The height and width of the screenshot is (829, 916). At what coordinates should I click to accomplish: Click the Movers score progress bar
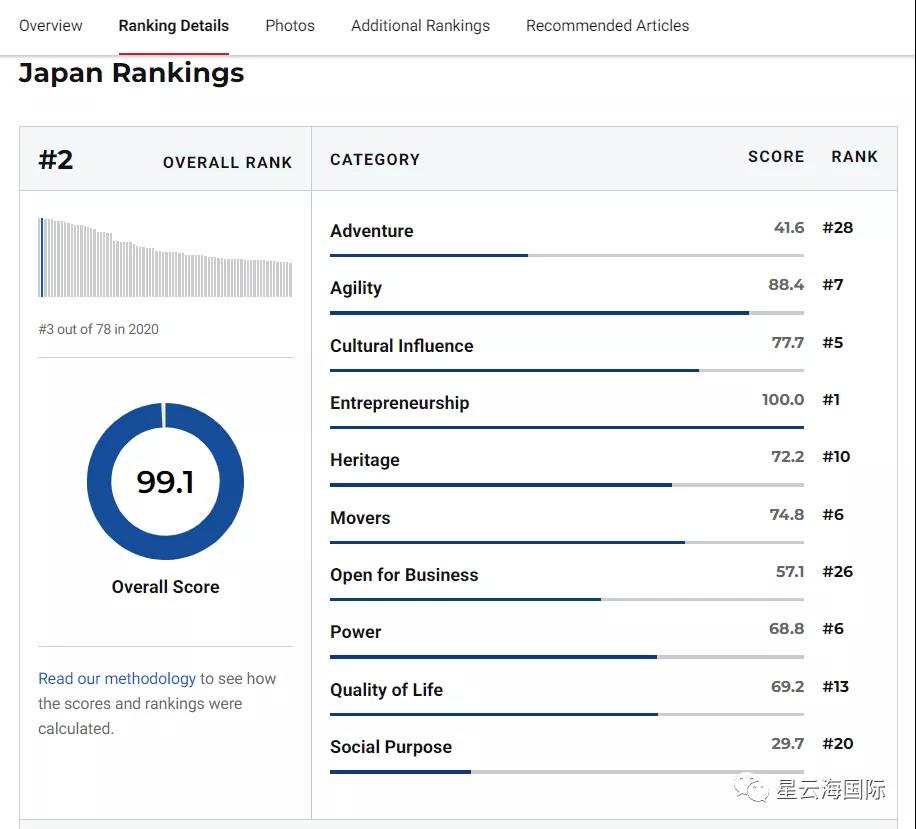[566, 543]
